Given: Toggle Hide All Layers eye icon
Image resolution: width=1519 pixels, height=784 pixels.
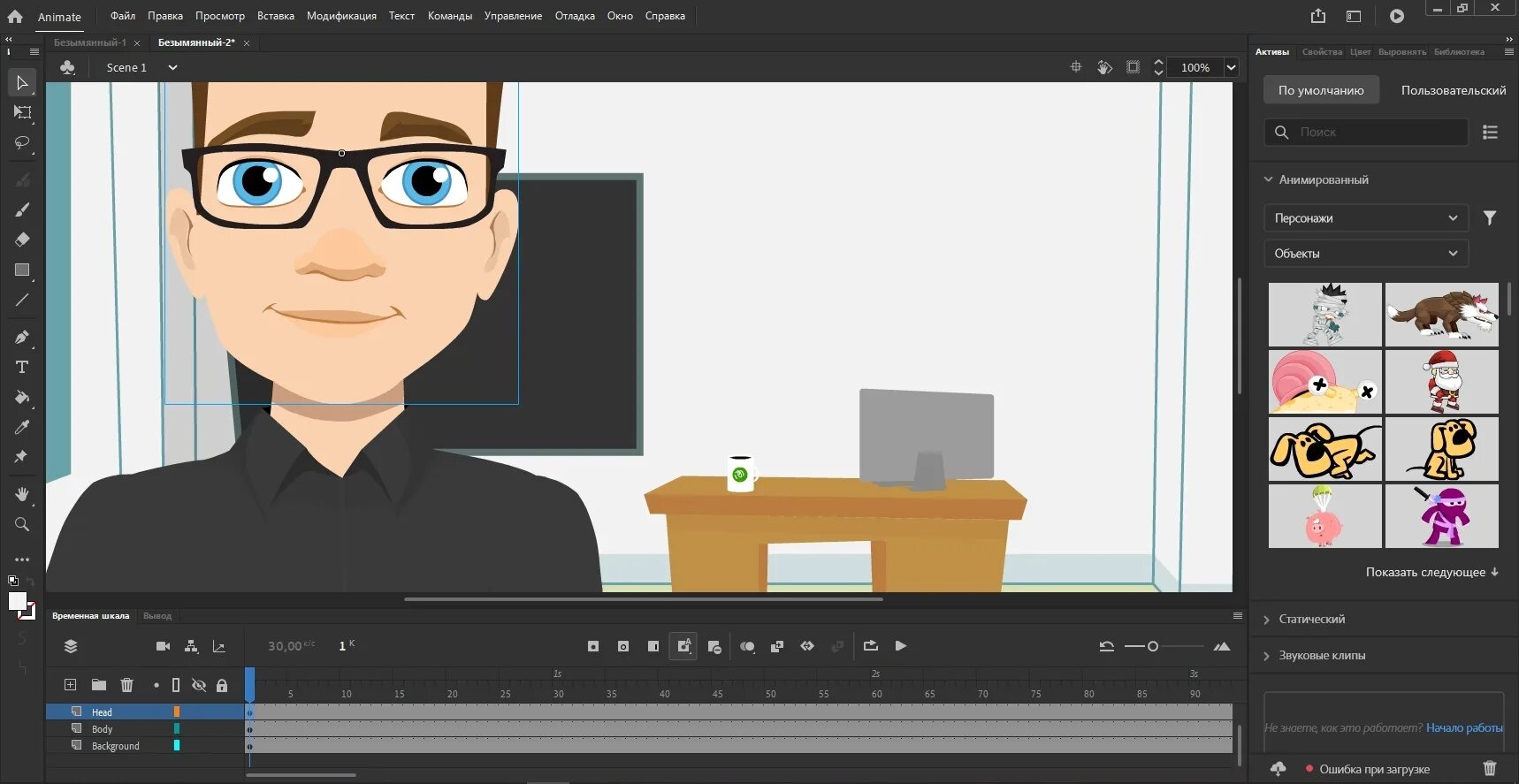Looking at the screenshot, I should click(199, 685).
